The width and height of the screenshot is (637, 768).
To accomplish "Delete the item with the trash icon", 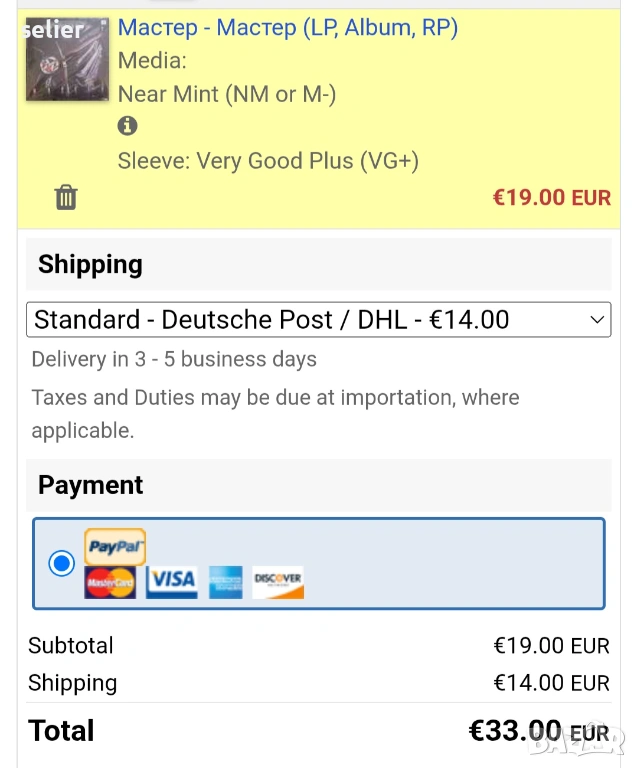I will [66, 197].
